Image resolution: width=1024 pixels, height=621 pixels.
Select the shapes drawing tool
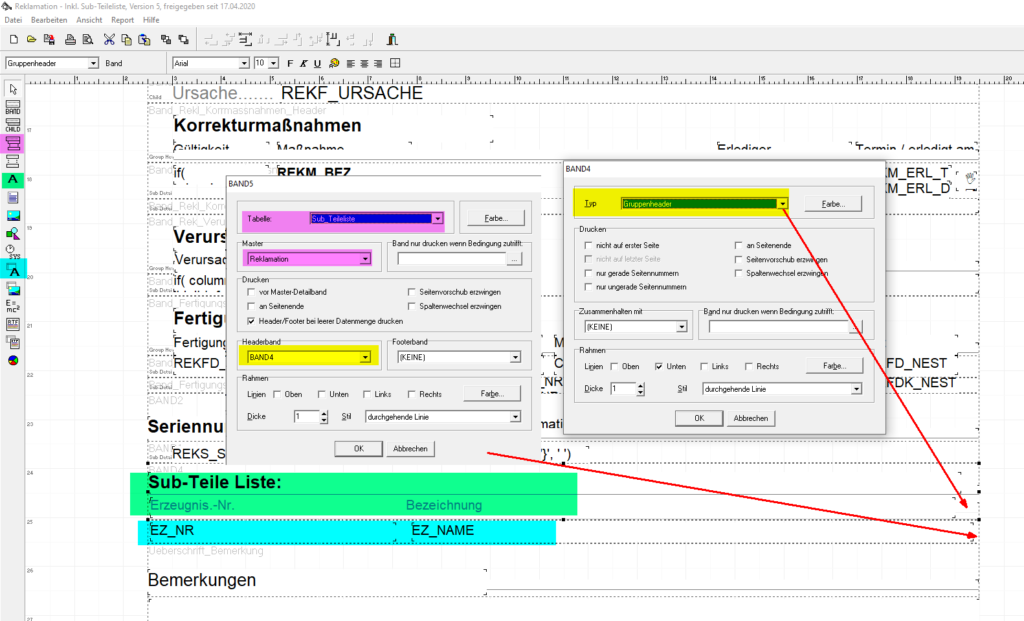pyautogui.click(x=13, y=233)
